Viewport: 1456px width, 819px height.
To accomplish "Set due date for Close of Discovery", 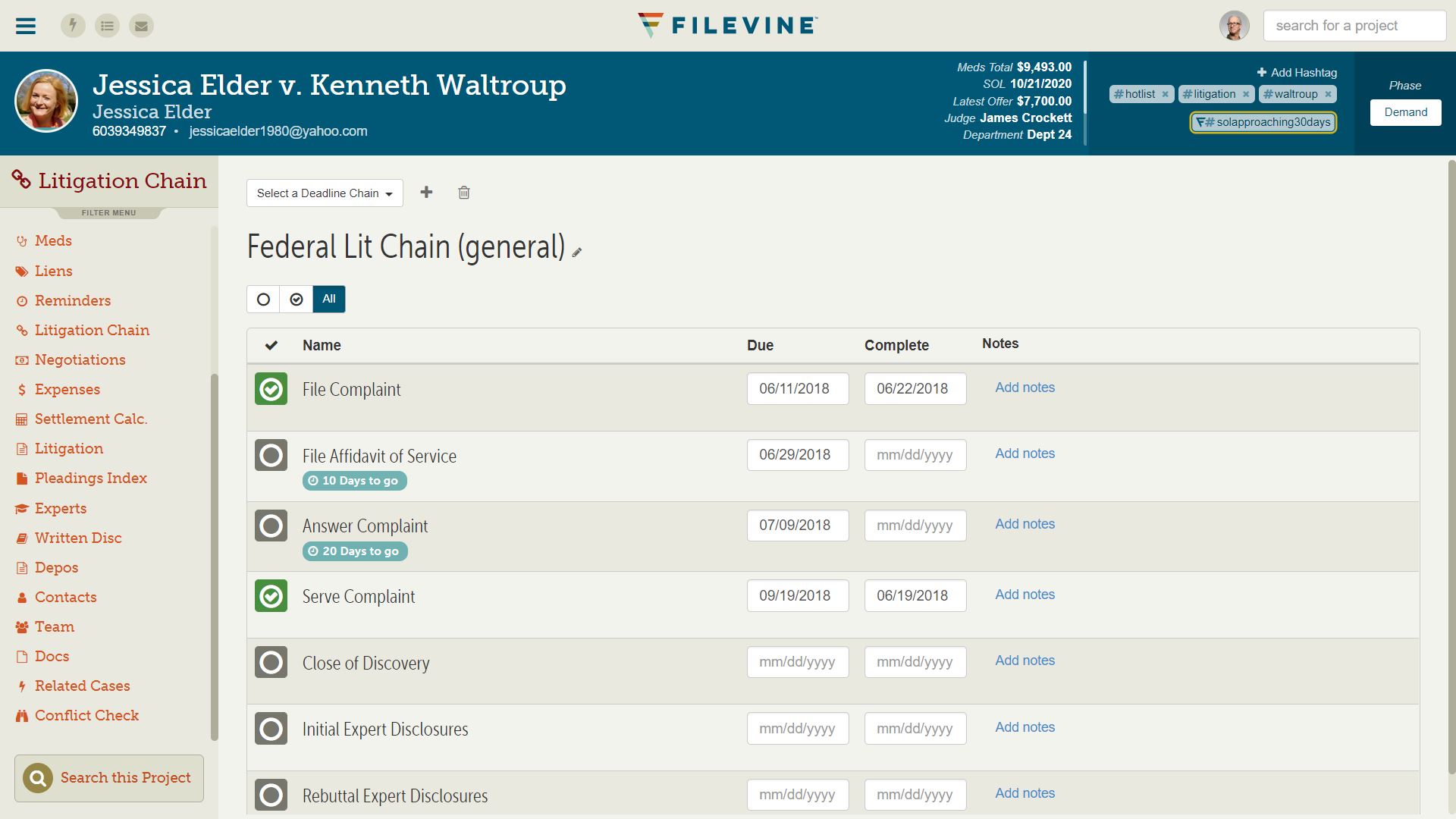I will click(x=798, y=662).
